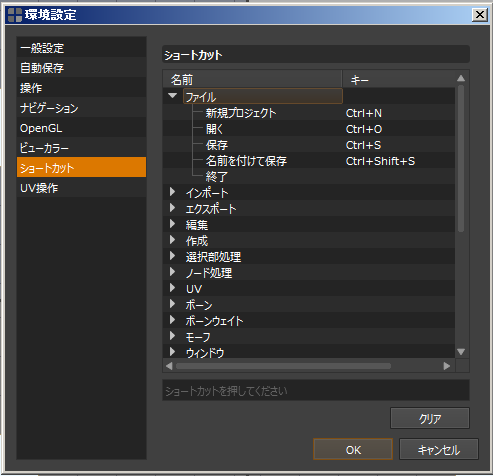Collapse the ファイル tree group
Viewport: 493px width, 476px height.
172,96
